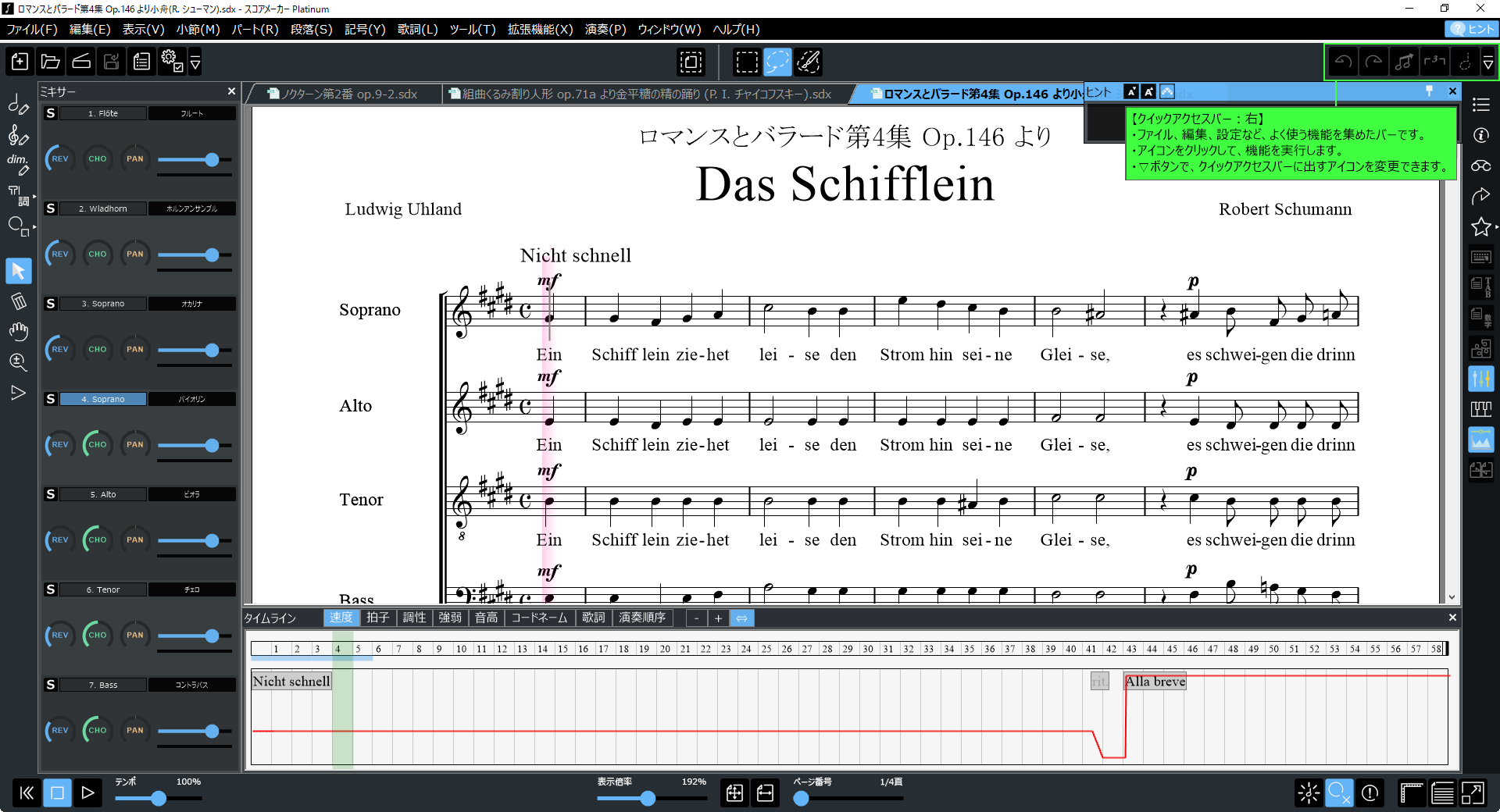
Task: Toggle solo for 2. Wladhorn
Action: [51, 208]
